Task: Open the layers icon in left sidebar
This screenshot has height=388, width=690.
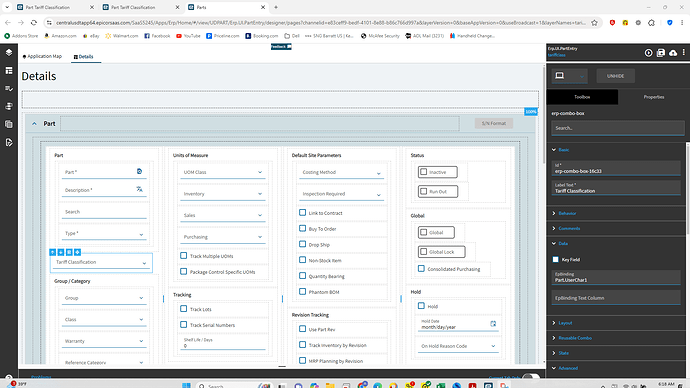Action: point(9,52)
